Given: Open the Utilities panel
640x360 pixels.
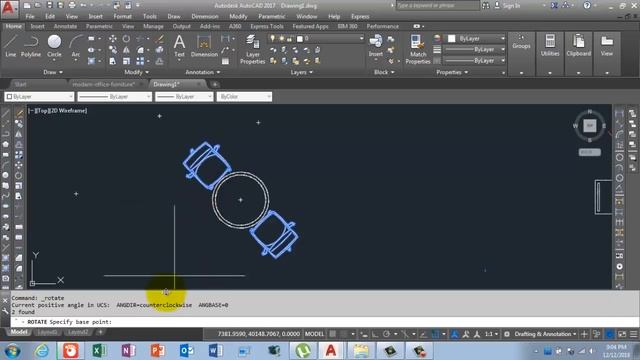Looking at the screenshot, I should (550, 46).
